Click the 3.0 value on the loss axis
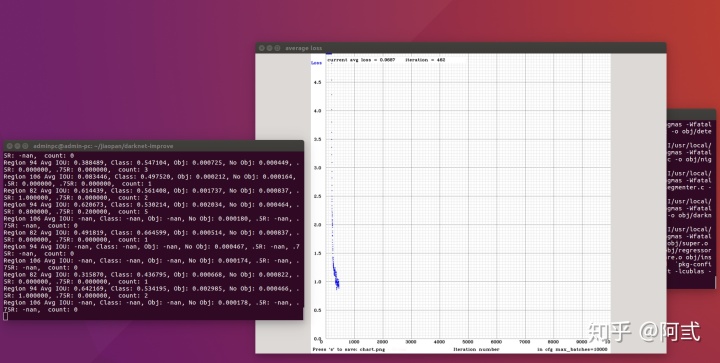The image size is (720, 363). [x=317, y=168]
